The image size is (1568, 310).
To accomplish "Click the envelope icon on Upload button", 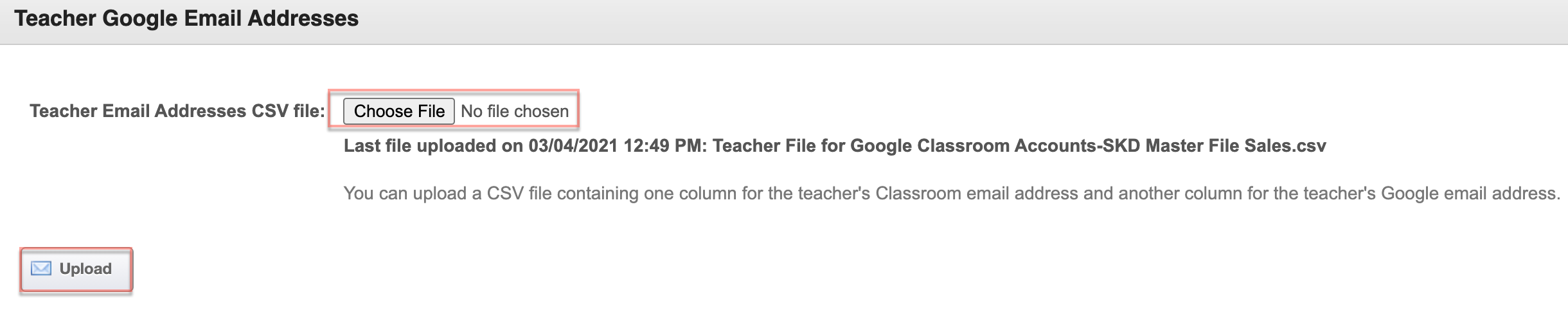I will (41, 269).
